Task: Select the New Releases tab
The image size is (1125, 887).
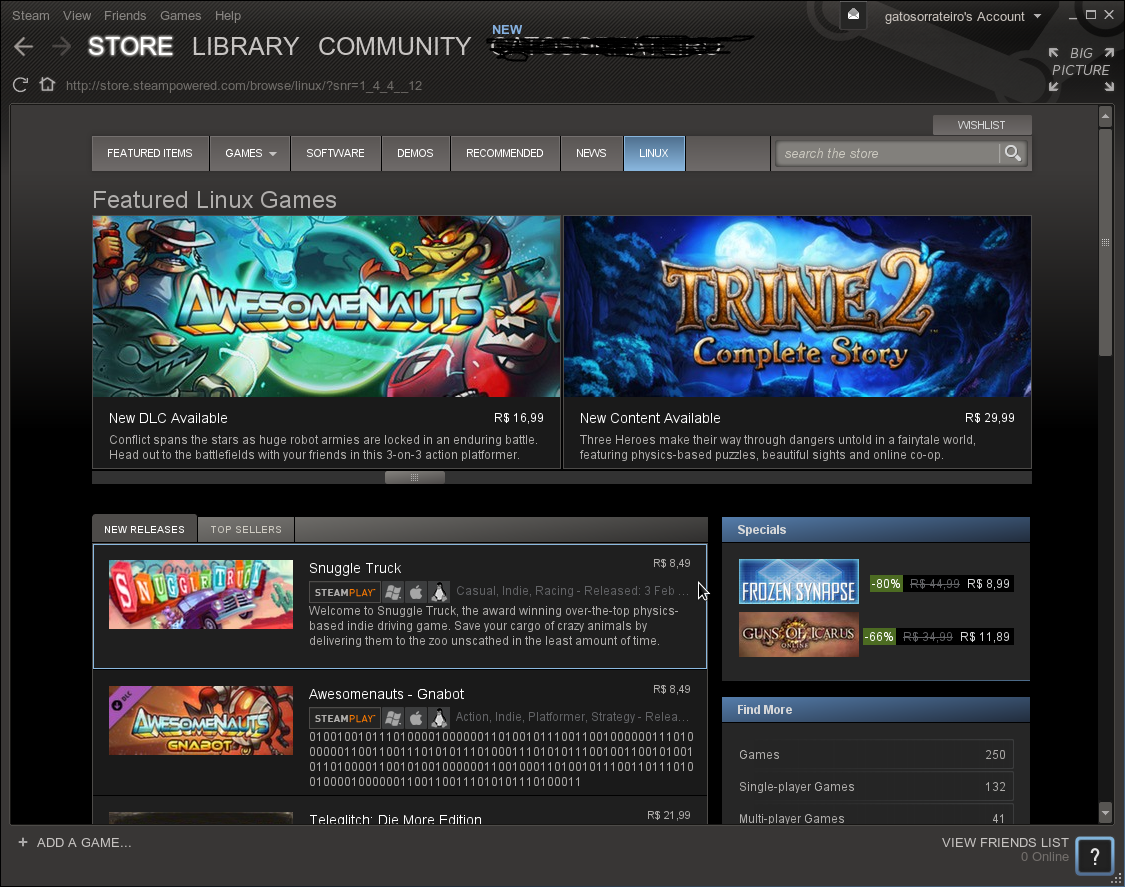Action: (144, 529)
